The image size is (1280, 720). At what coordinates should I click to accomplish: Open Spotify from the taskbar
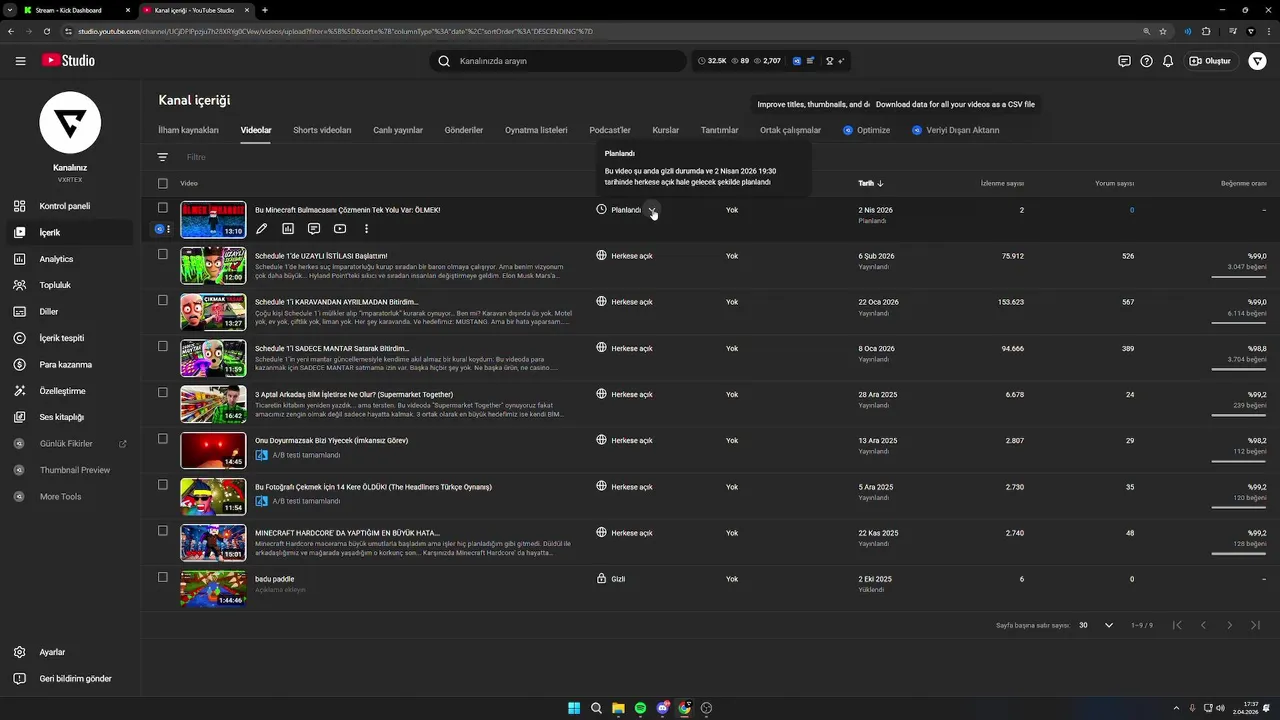coord(641,708)
